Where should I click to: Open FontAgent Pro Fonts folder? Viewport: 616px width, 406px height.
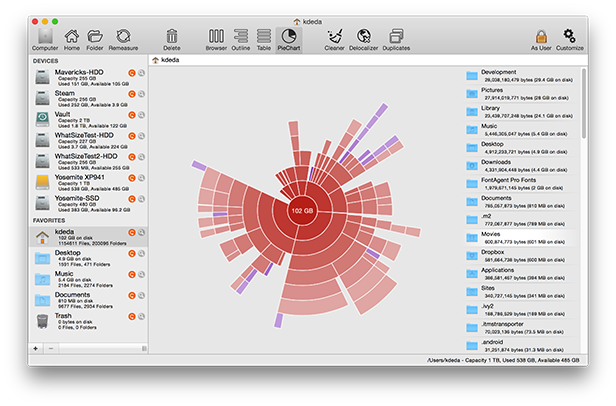click(x=521, y=184)
